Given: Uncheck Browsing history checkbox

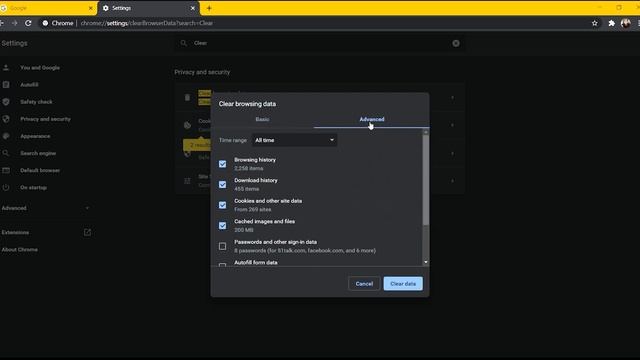Looking at the screenshot, I should 222,164.
